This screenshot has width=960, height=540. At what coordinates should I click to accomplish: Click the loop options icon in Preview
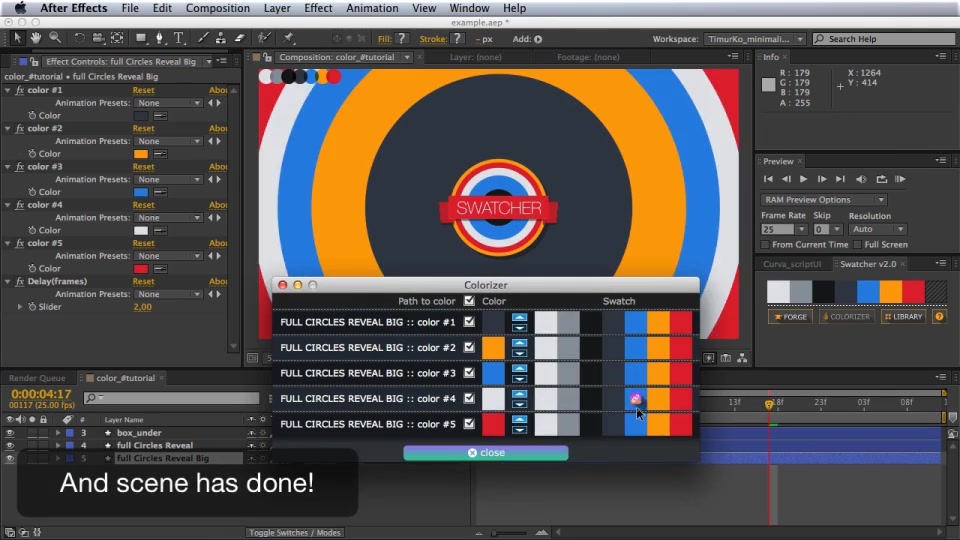pos(881,179)
